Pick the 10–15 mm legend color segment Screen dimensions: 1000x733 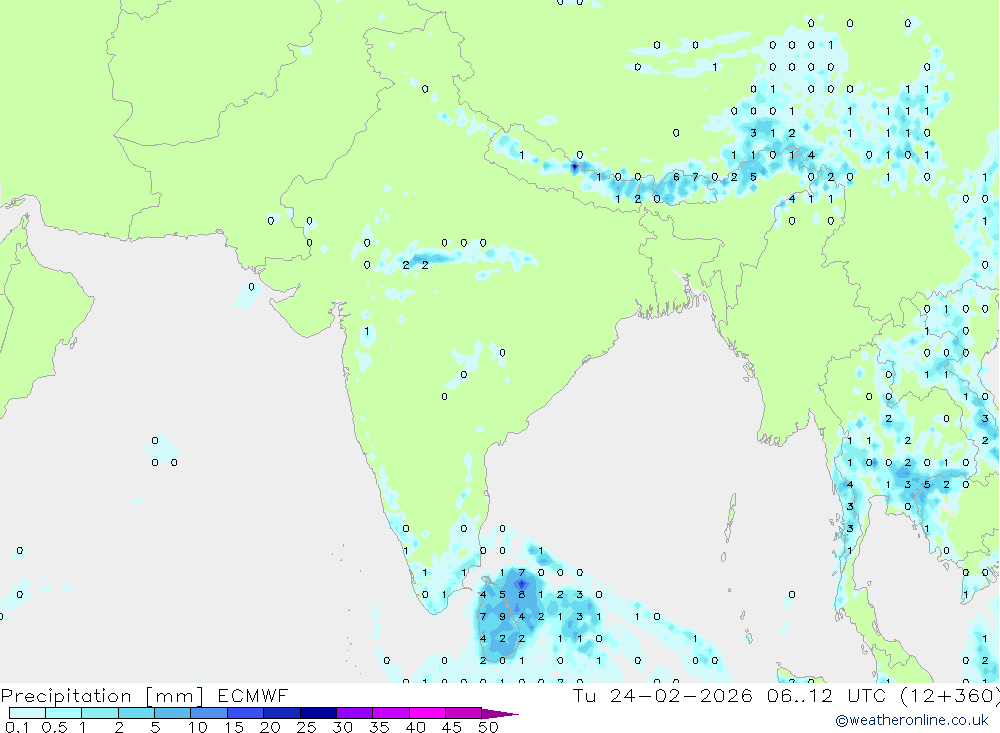pyautogui.click(x=209, y=713)
